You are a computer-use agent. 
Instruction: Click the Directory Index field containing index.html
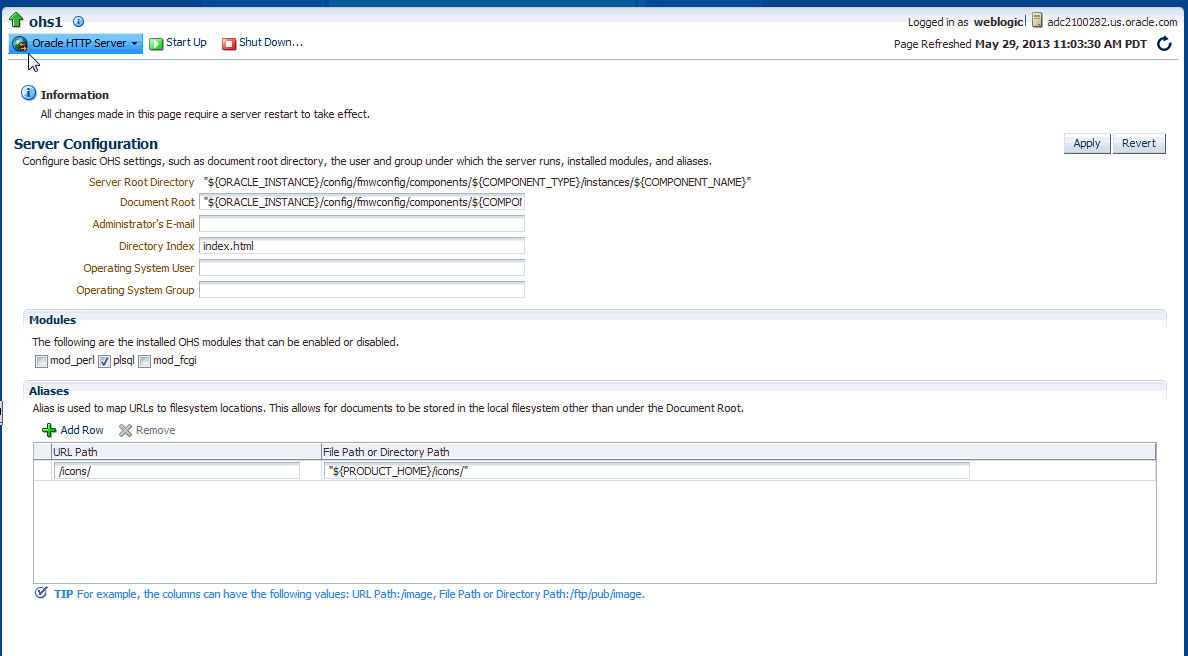tap(361, 246)
